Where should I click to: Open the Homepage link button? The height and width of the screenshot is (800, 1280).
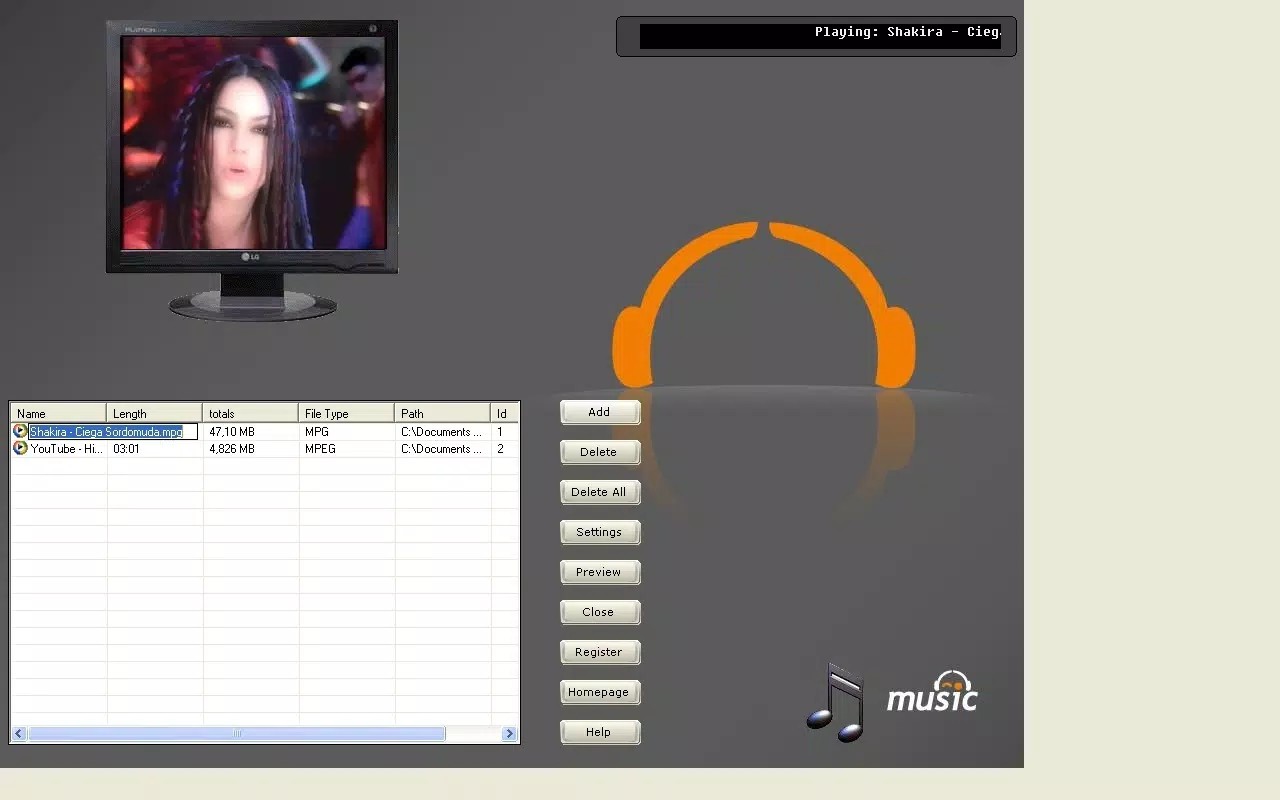tap(599, 692)
